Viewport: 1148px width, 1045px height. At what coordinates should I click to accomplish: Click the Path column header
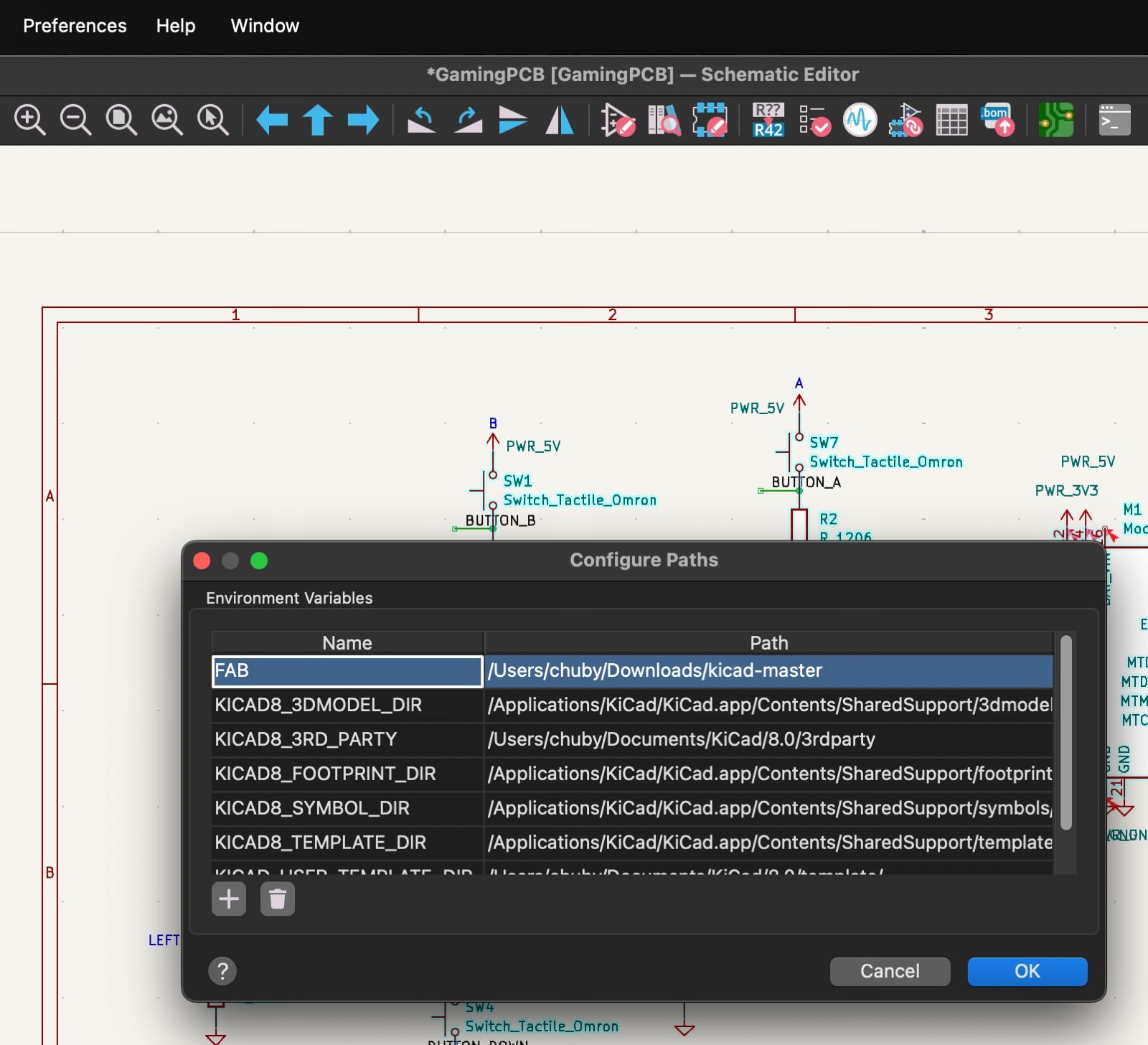pyautogui.click(x=769, y=643)
